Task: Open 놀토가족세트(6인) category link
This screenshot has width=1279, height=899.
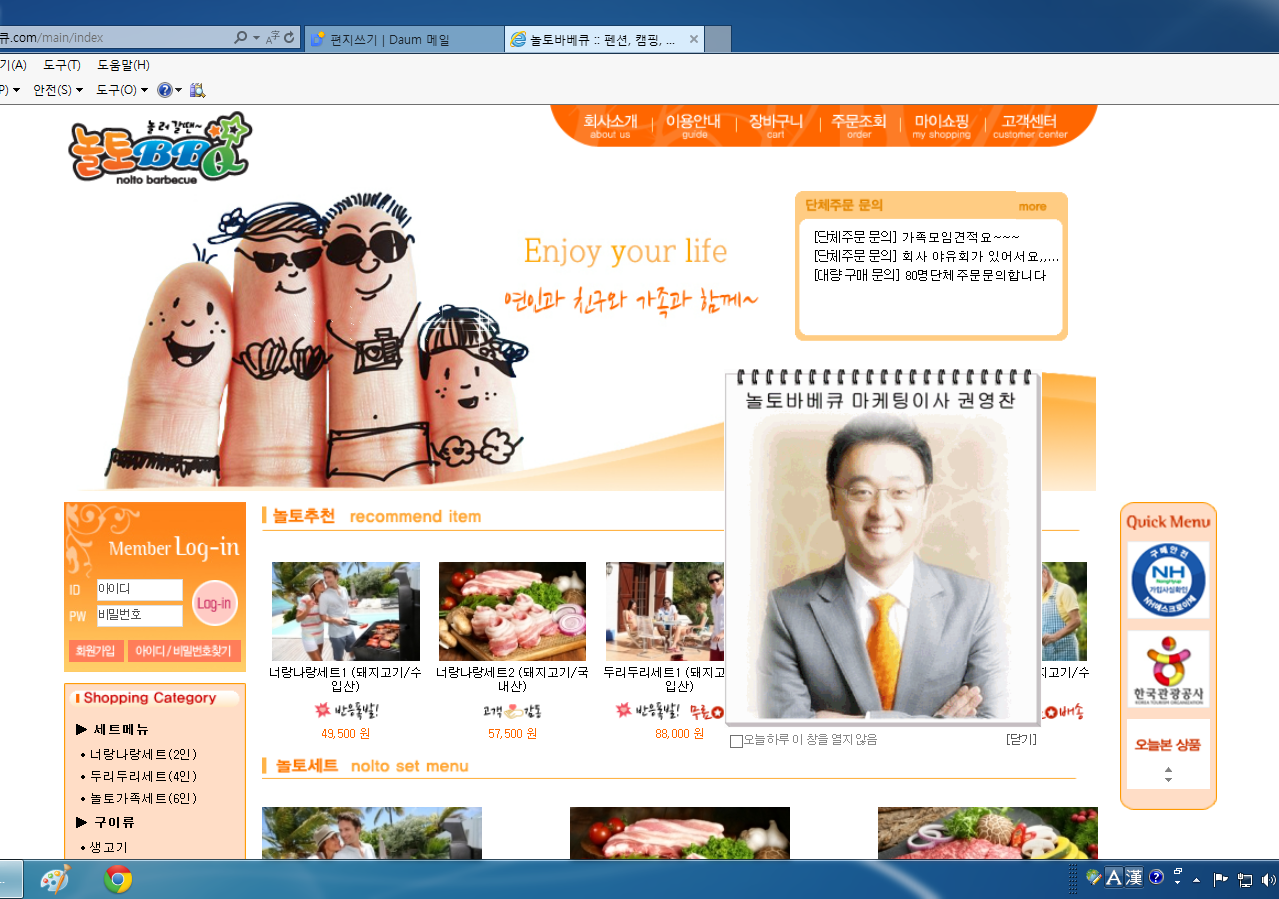Action: (142, 798)
